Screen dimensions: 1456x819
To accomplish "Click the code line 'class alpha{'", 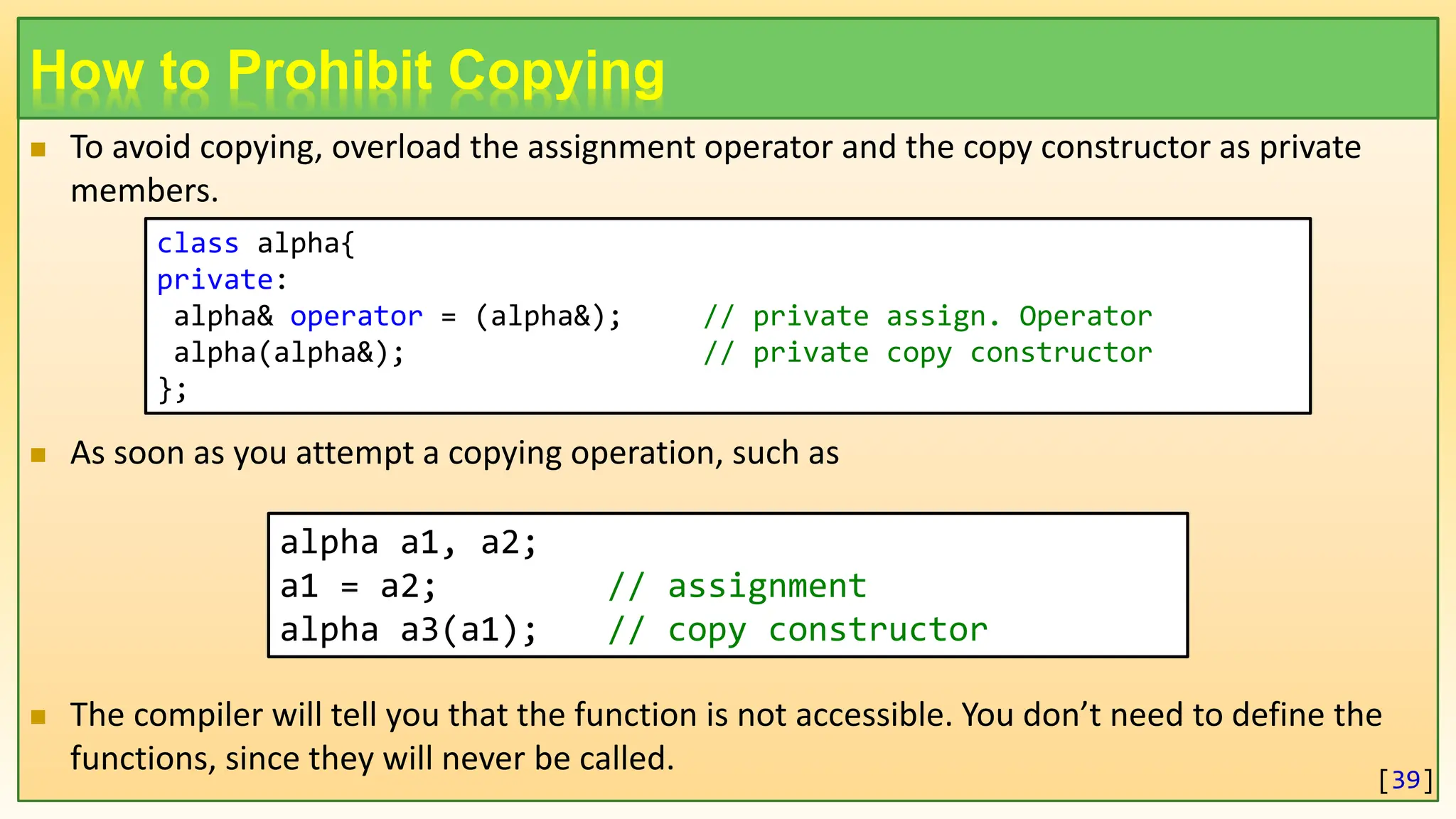I will (x=255, y=244).
